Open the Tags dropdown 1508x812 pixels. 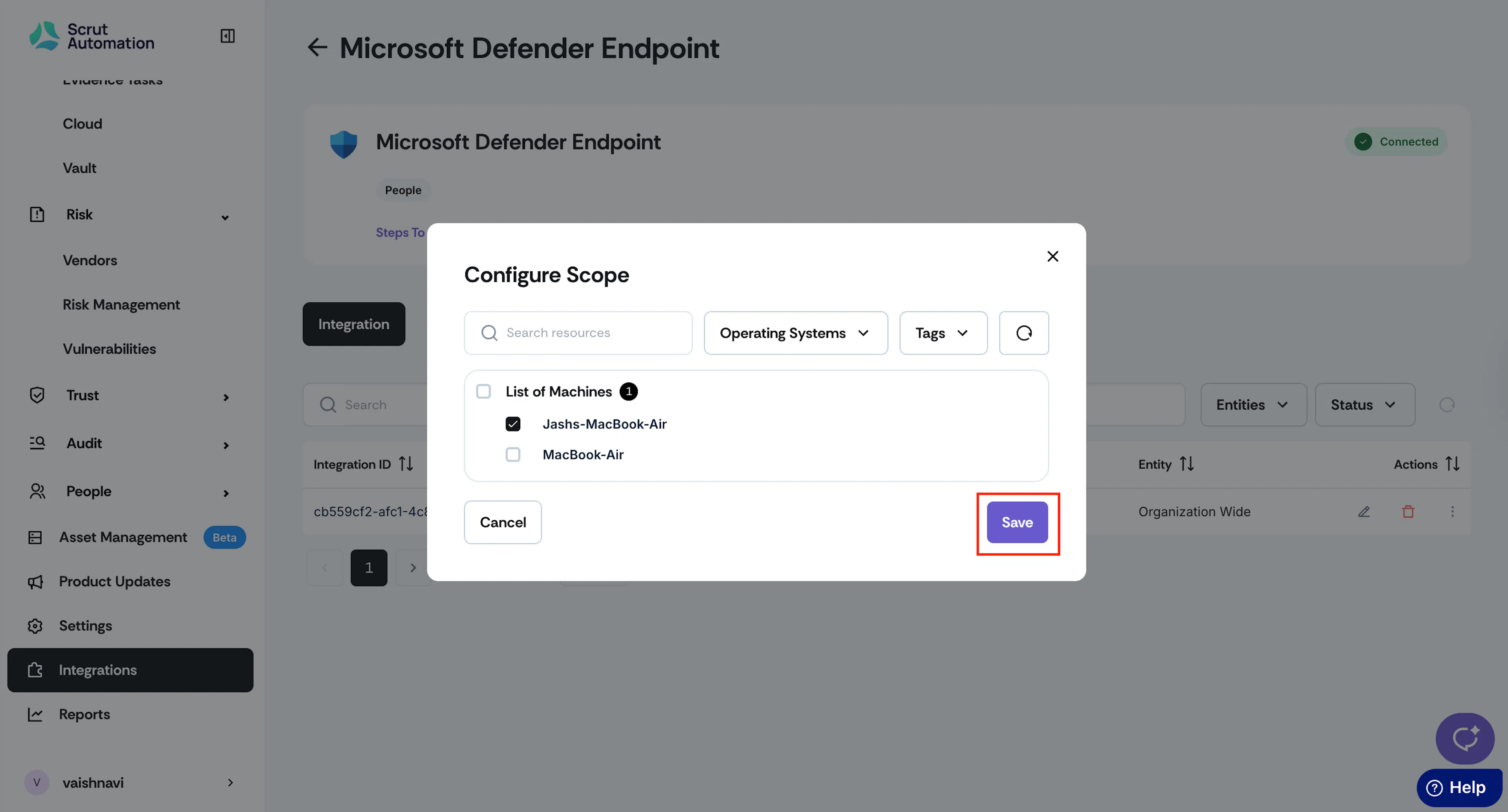pos(943,333)
